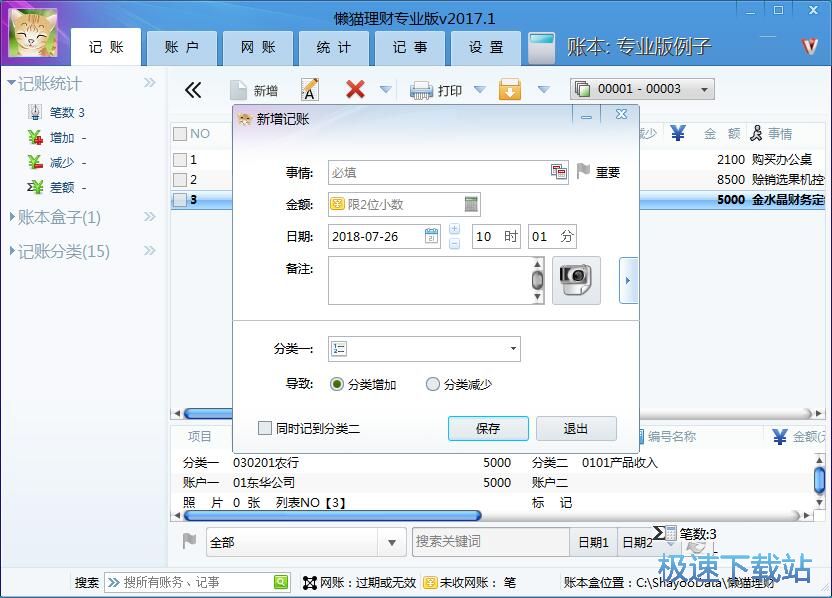Click the 日期1 button

coord(593,542)
